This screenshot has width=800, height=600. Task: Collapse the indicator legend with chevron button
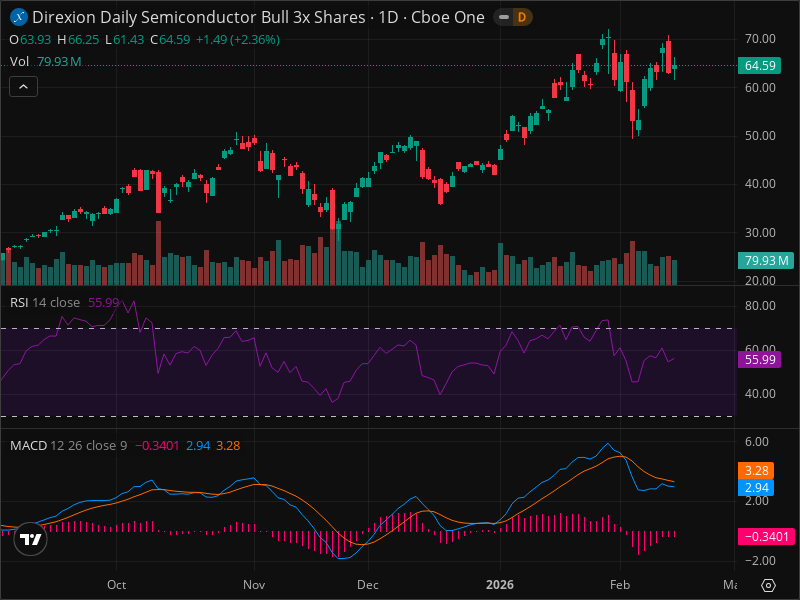23,87
